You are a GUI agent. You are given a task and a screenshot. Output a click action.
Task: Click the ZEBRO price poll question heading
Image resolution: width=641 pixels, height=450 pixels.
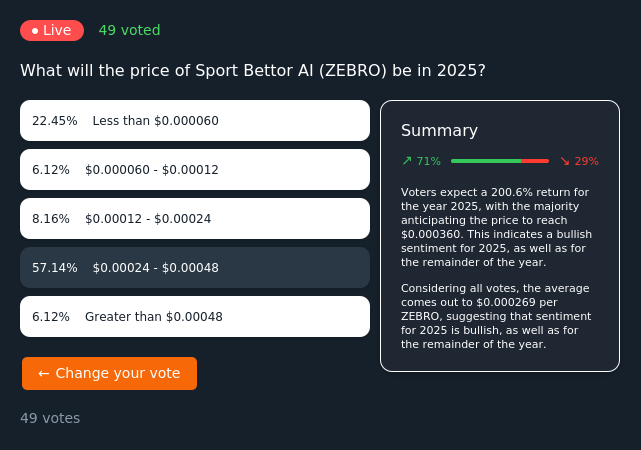tap(253, 71)
